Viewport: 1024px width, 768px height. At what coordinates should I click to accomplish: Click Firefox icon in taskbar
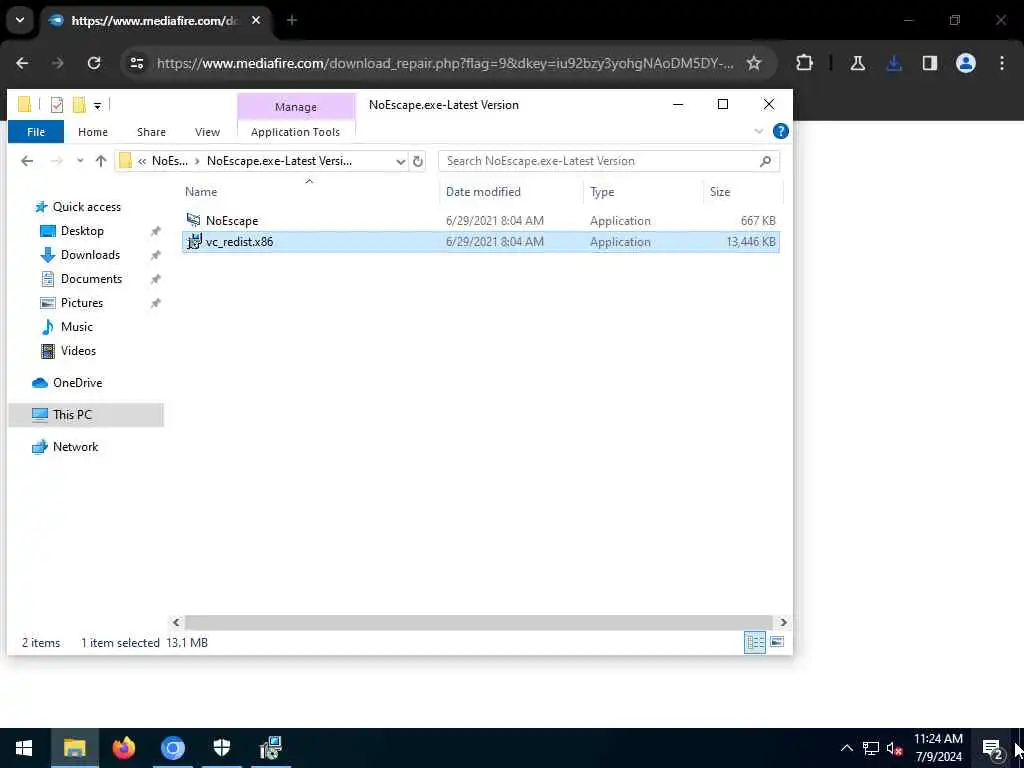[x=123, y=748]
